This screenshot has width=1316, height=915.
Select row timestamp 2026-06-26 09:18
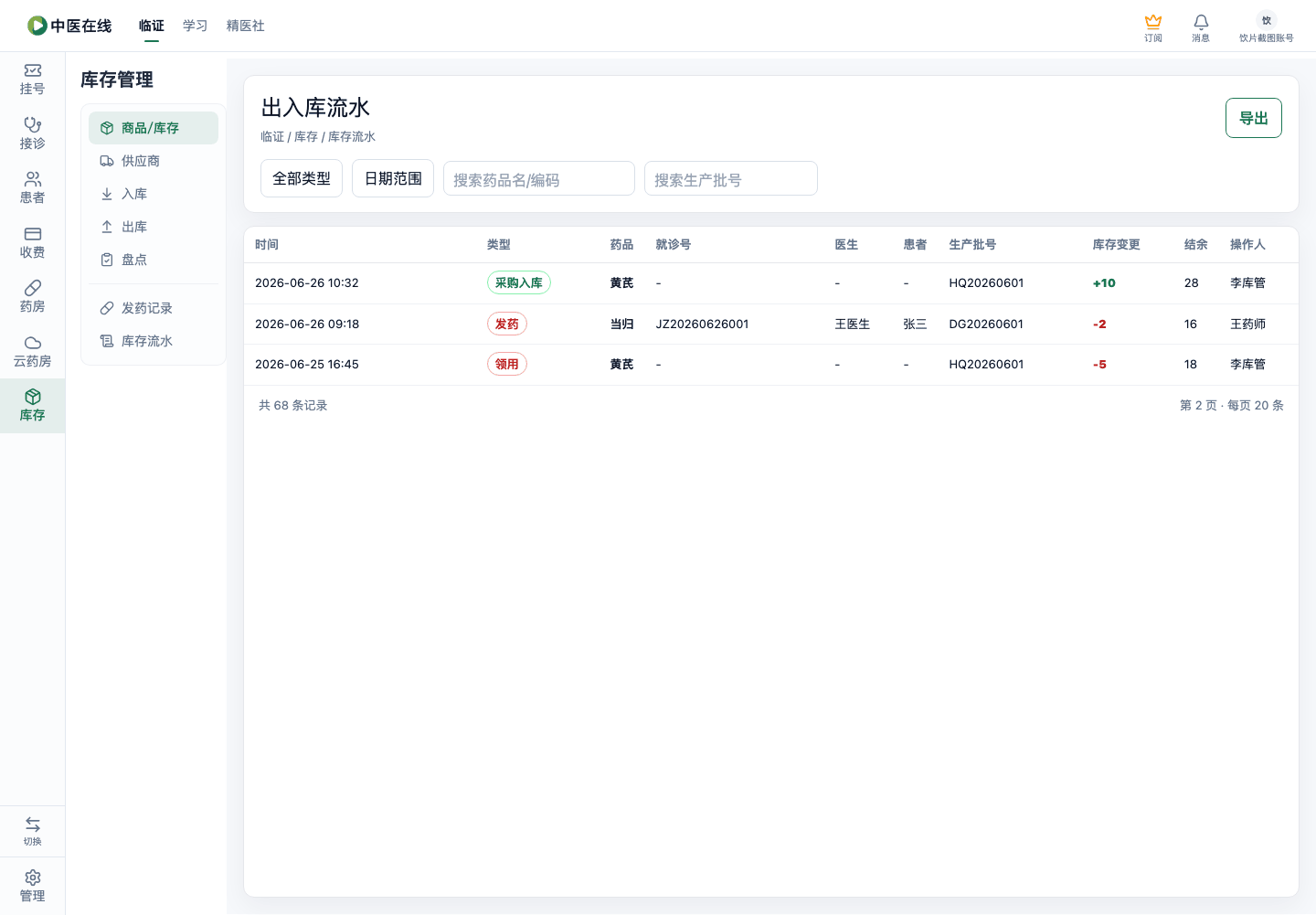pos(307,324)
